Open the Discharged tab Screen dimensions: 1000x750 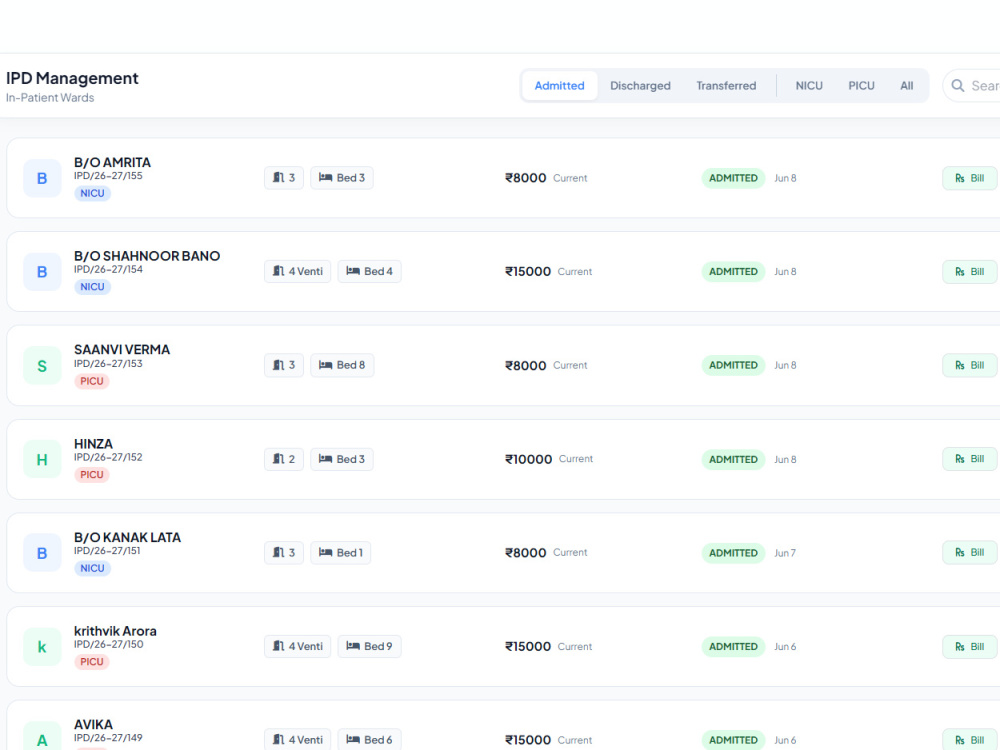pos(640,85)
